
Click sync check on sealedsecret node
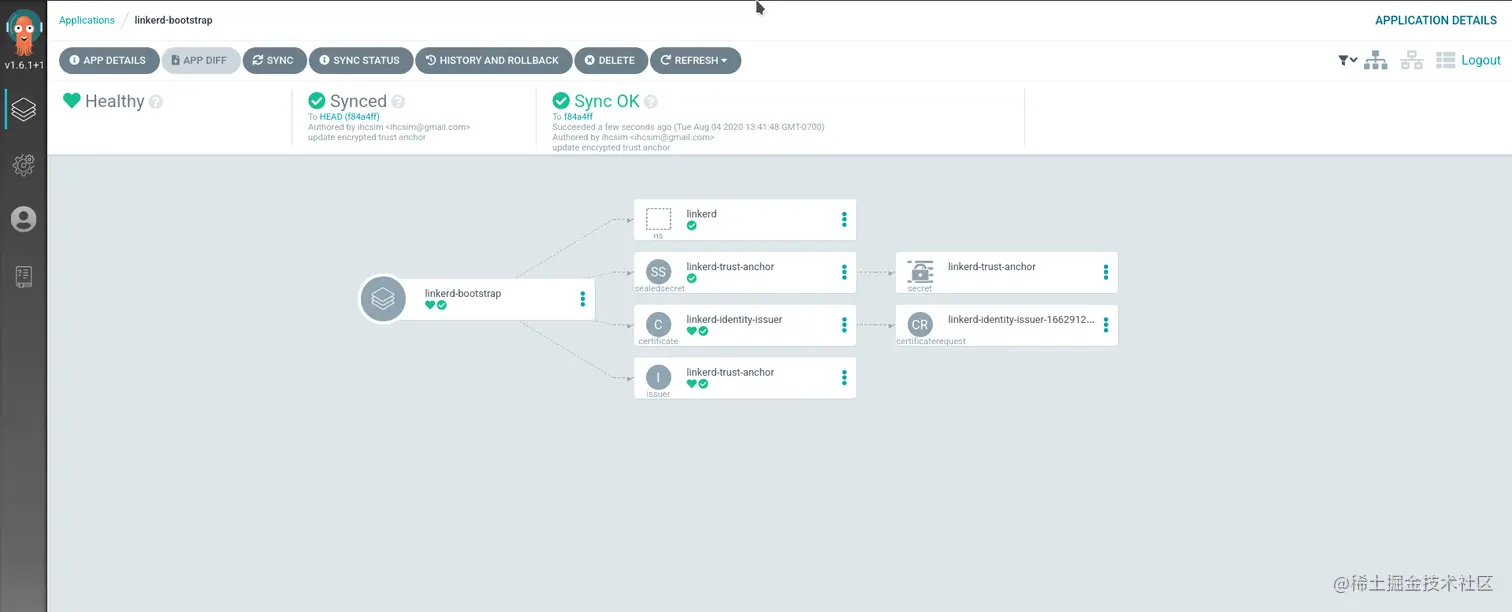[692, 279]
